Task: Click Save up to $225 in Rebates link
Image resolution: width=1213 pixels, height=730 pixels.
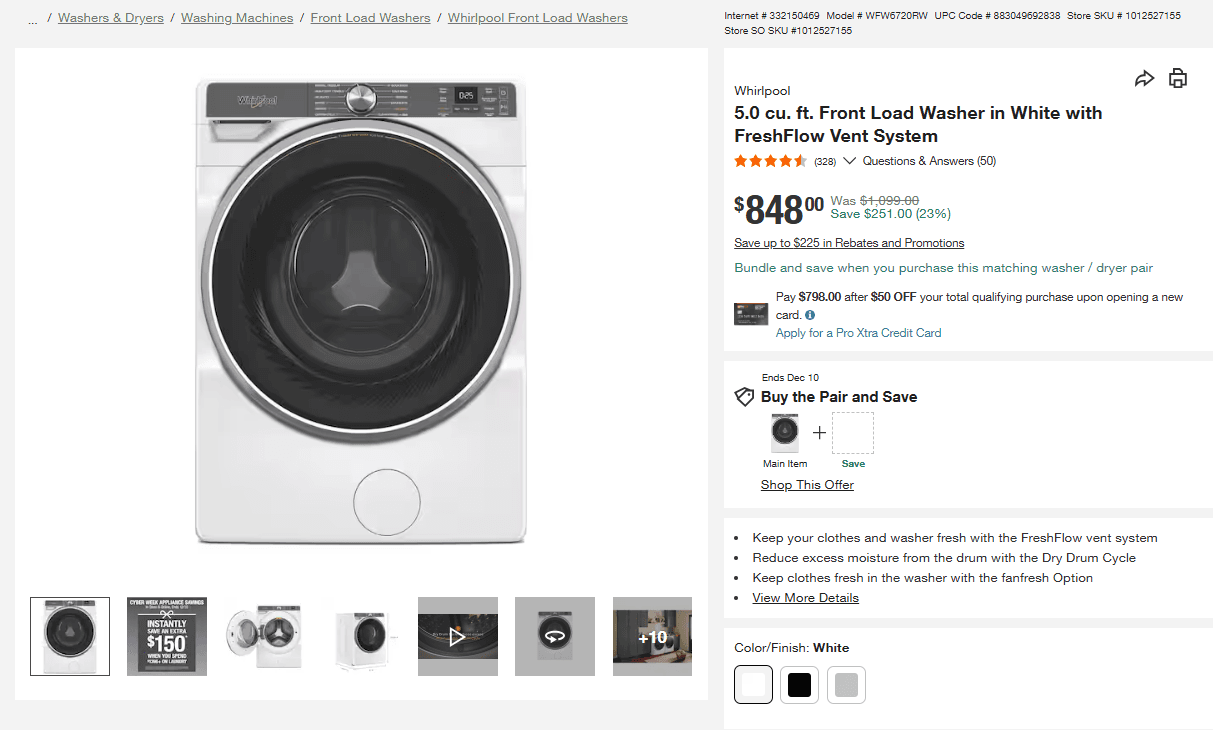Action: click(848, 242)
